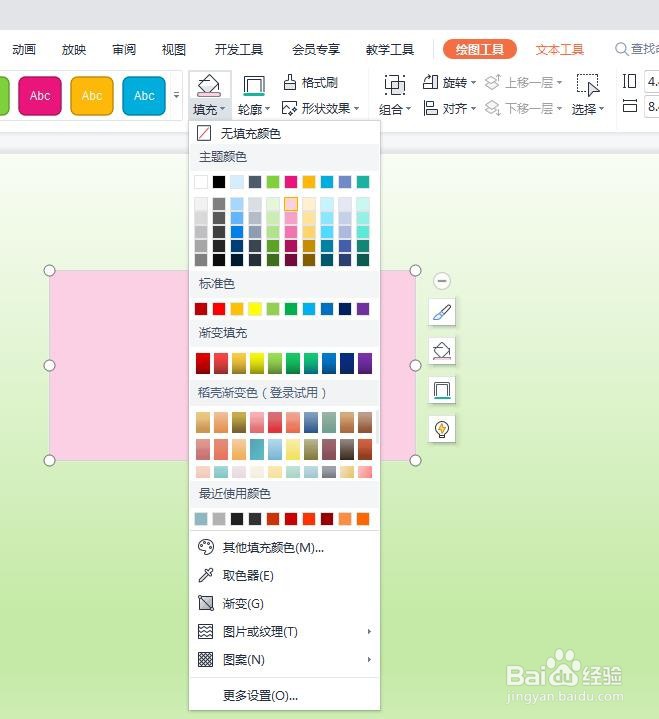Viewport: 659px width, 719px height.
Task: Pick white theme color swatch
Action: pyautogui.click(x=201, y=182)
